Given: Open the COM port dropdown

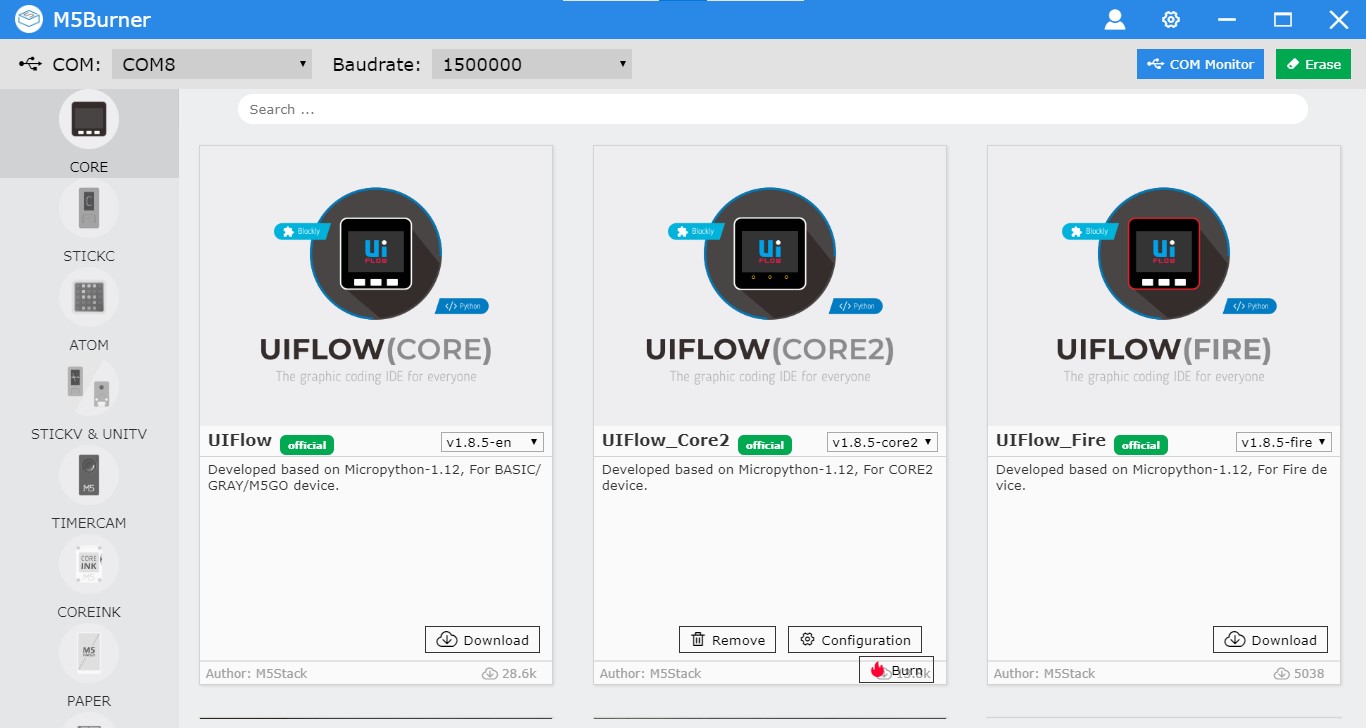Looking at the screenshot, I should pos(211,63).
